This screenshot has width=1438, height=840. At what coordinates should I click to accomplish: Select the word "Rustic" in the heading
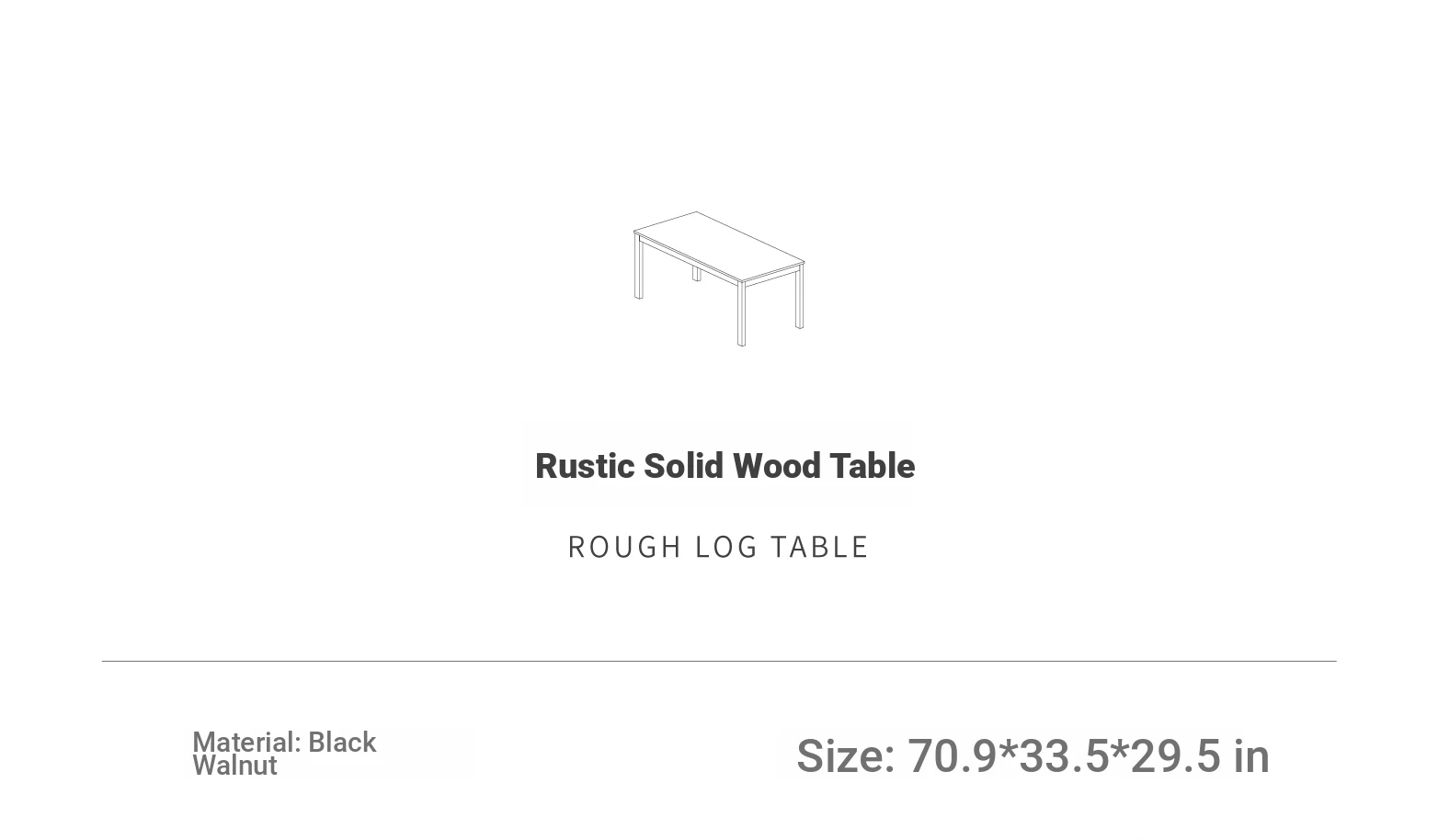click(585, 466)
